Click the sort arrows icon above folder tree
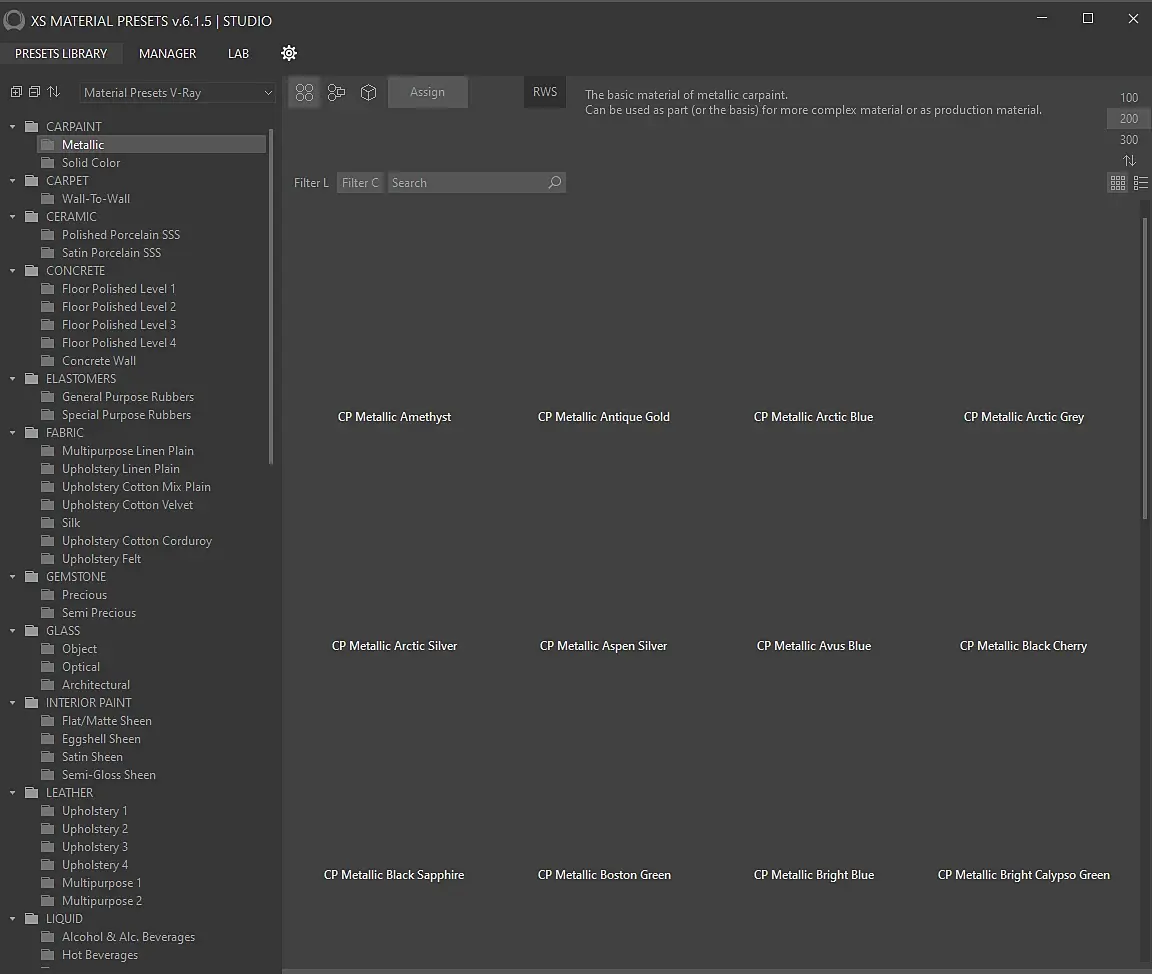The image size is (1152, 974). (54, 92)
